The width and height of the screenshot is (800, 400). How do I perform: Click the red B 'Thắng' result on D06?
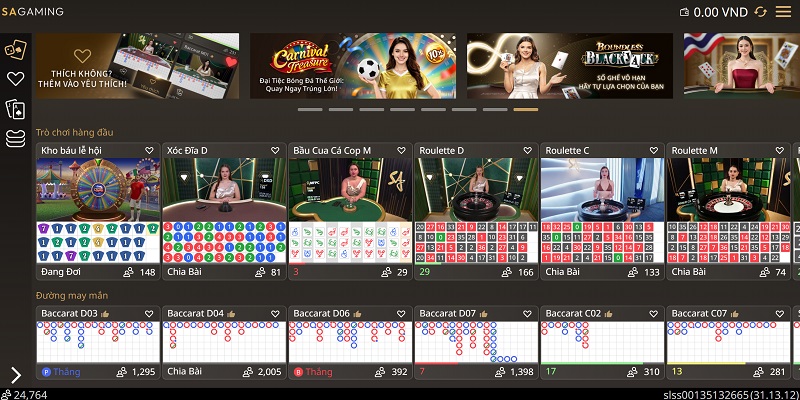click(314, 372)
